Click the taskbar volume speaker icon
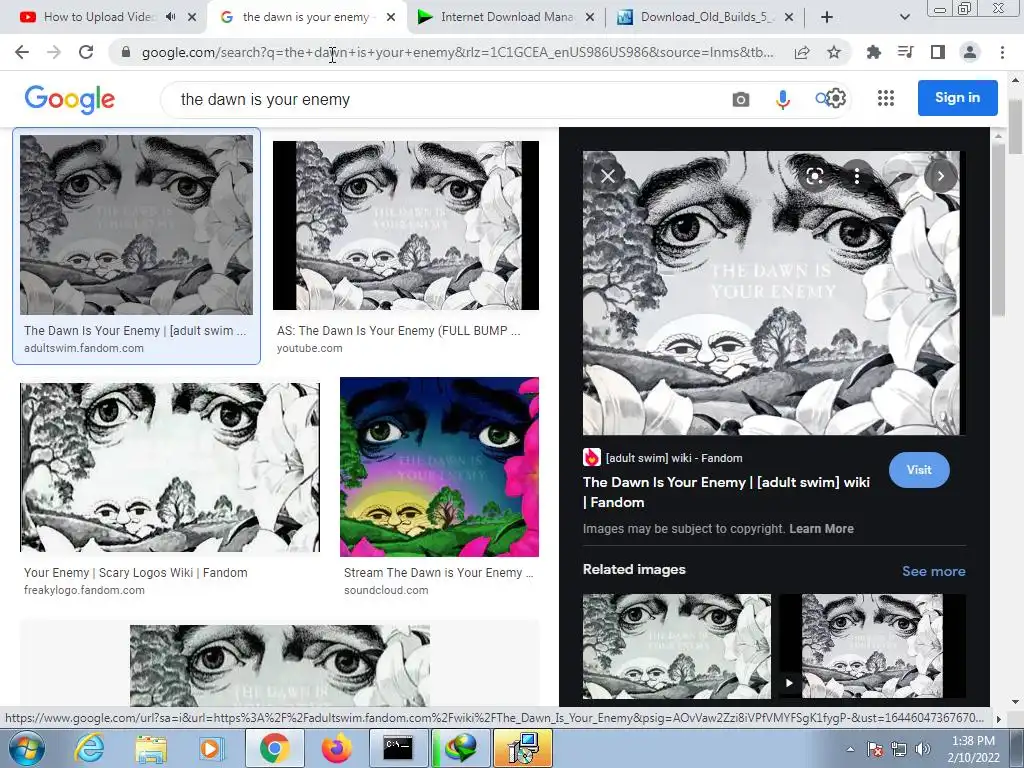The image size is (1024, 768). tap(923, 750)
